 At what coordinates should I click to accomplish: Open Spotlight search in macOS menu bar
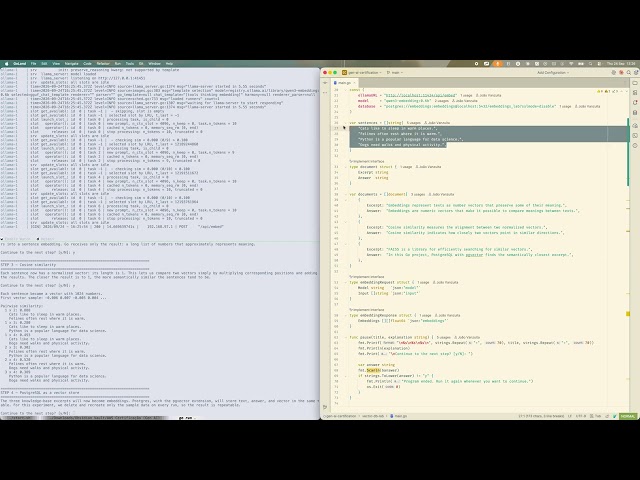590,64
